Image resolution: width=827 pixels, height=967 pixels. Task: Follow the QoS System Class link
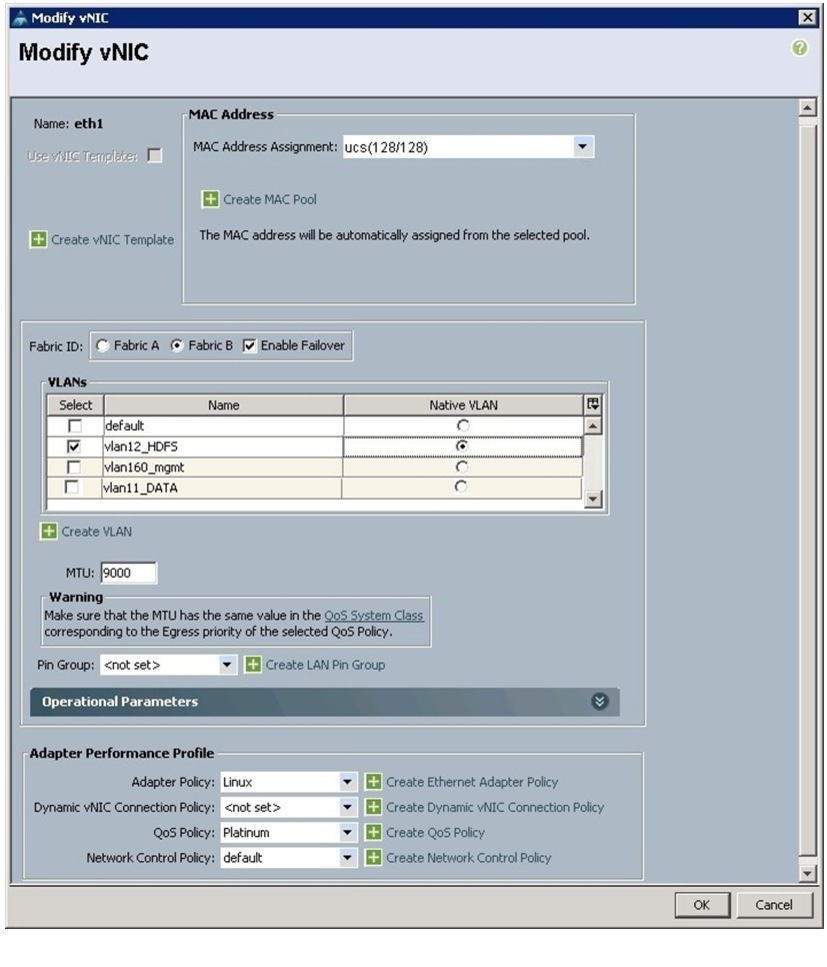(374, 615)
